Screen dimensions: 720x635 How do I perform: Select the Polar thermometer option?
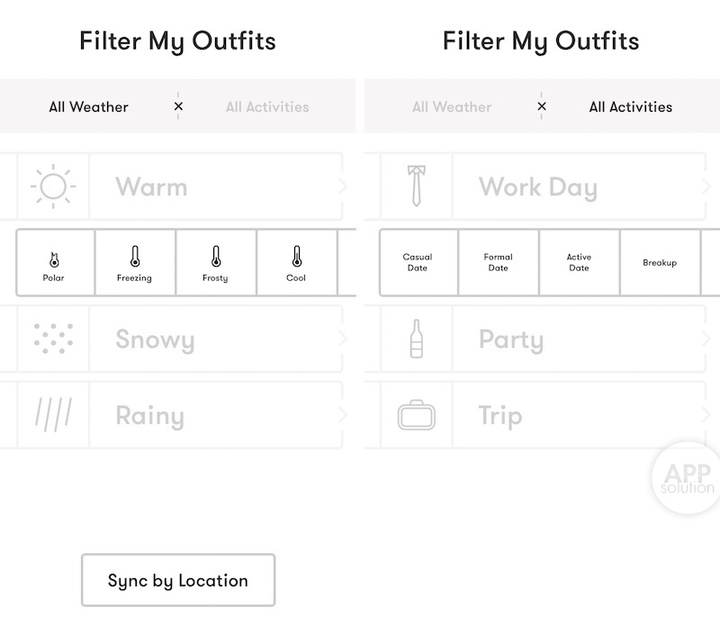[54, 263]
